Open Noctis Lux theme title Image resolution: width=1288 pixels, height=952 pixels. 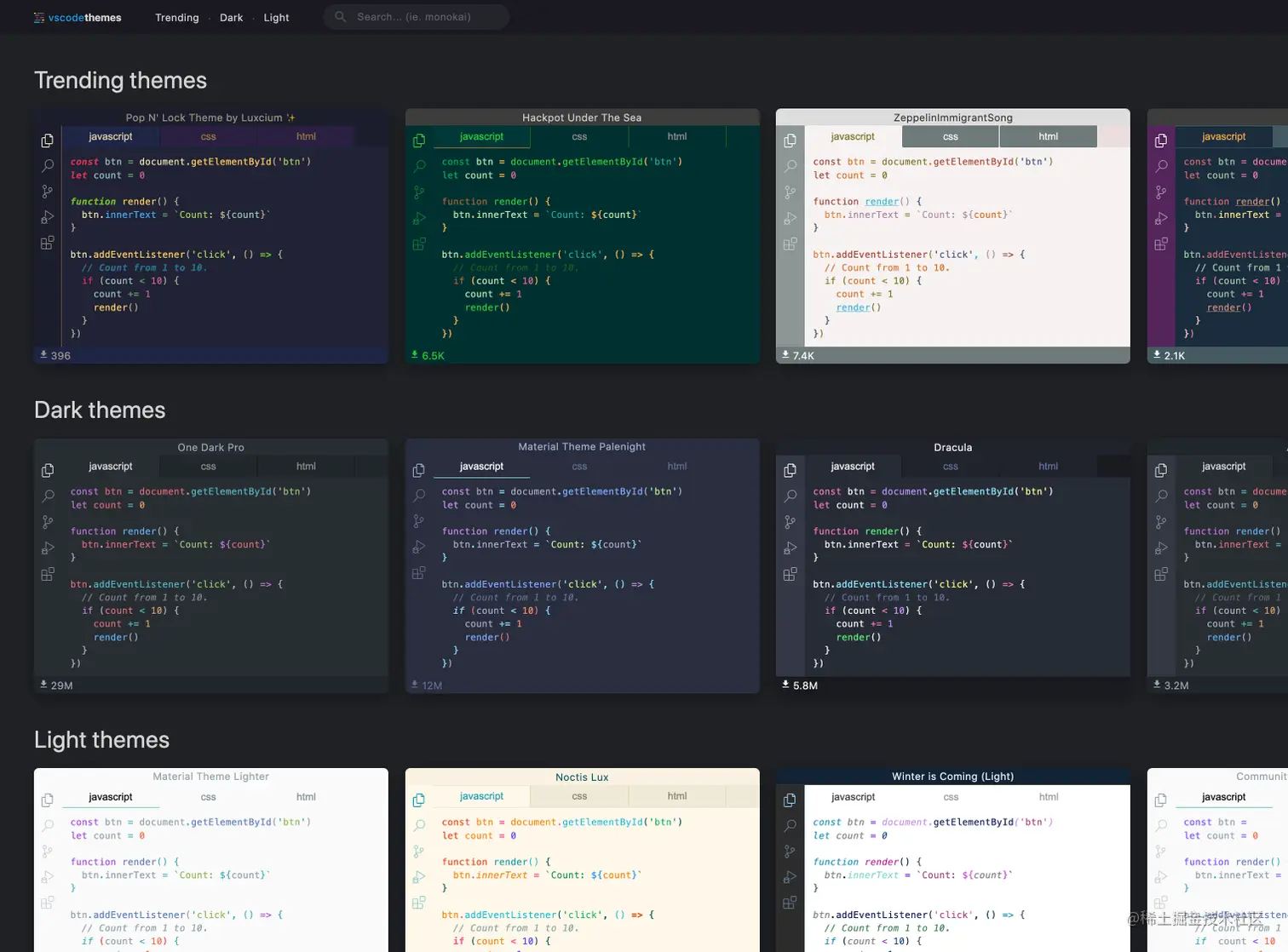tap(582, 777)
